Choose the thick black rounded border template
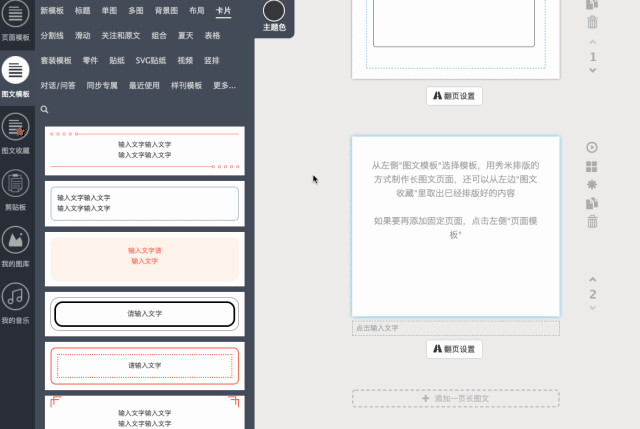 pyautogui.click(x=144, y=314)
